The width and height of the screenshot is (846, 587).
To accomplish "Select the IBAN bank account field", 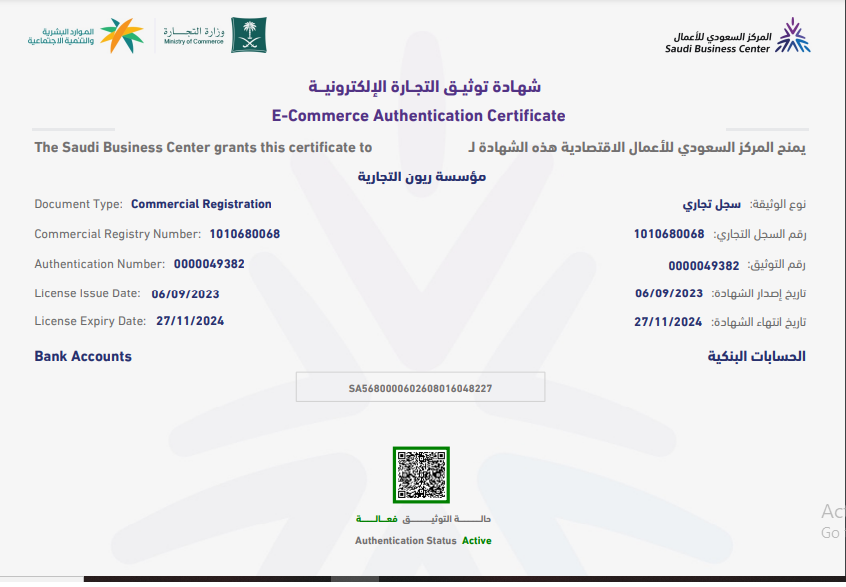I will 420,387.
